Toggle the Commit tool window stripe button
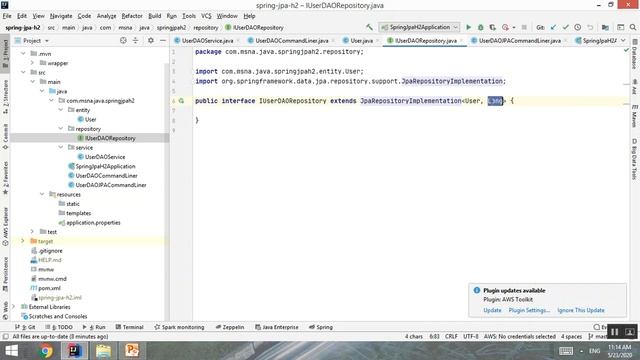The width and height of the screenshot is (640, 360). click(x=5, y=136)
